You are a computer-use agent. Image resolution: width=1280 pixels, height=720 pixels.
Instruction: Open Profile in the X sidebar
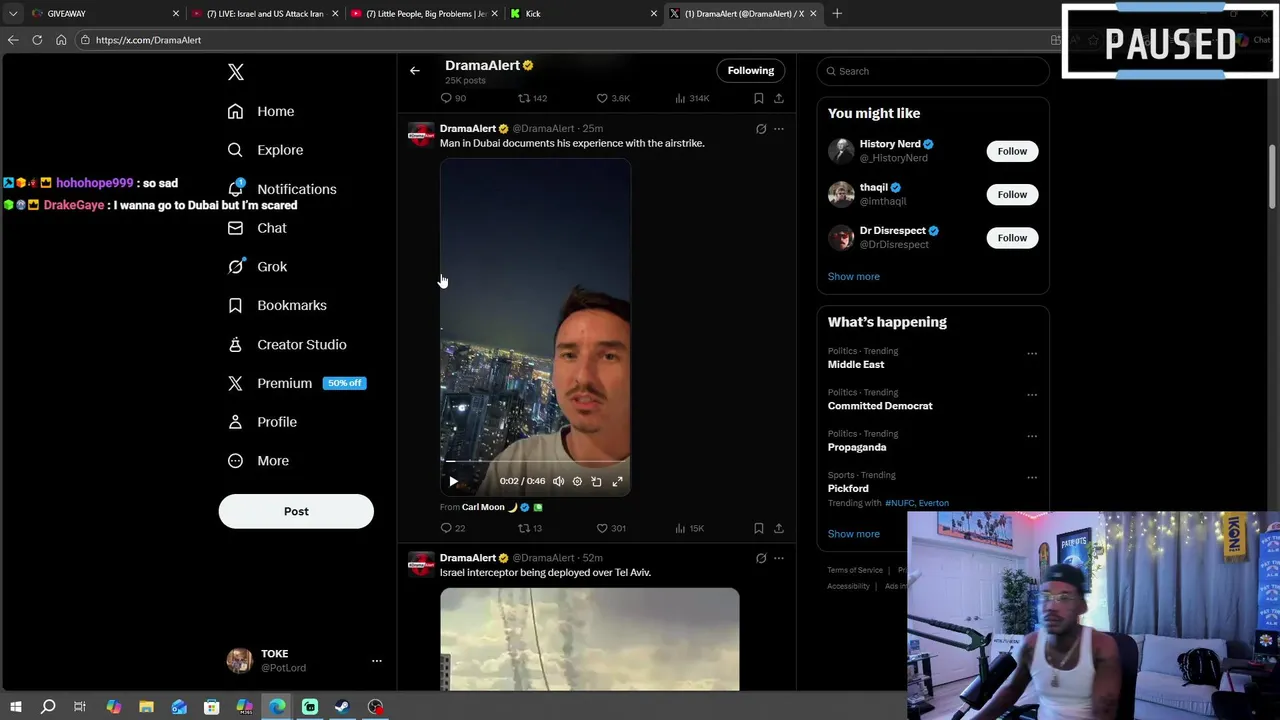point(262,422)
